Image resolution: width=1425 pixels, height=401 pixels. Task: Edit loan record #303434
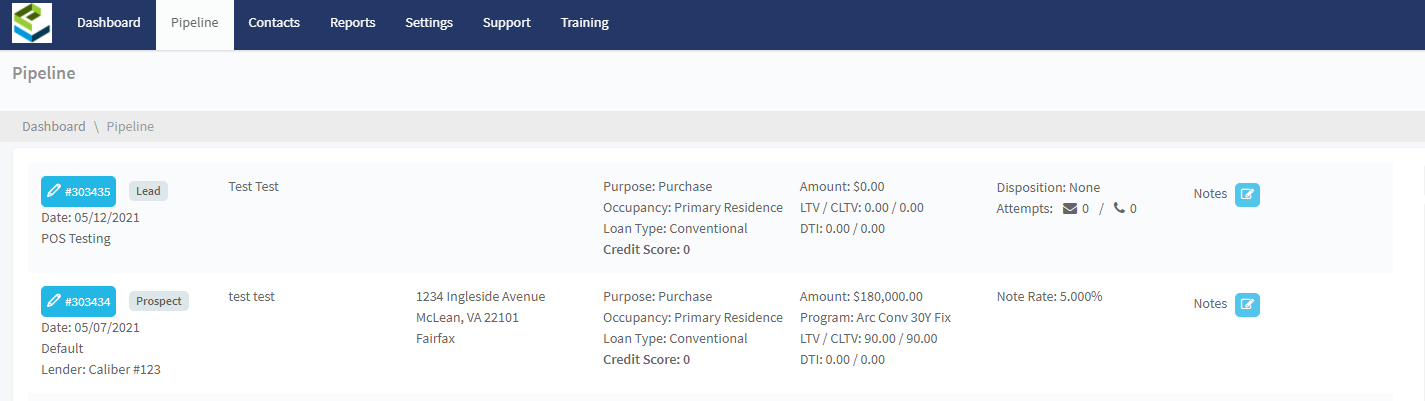(x=78, y=301)
